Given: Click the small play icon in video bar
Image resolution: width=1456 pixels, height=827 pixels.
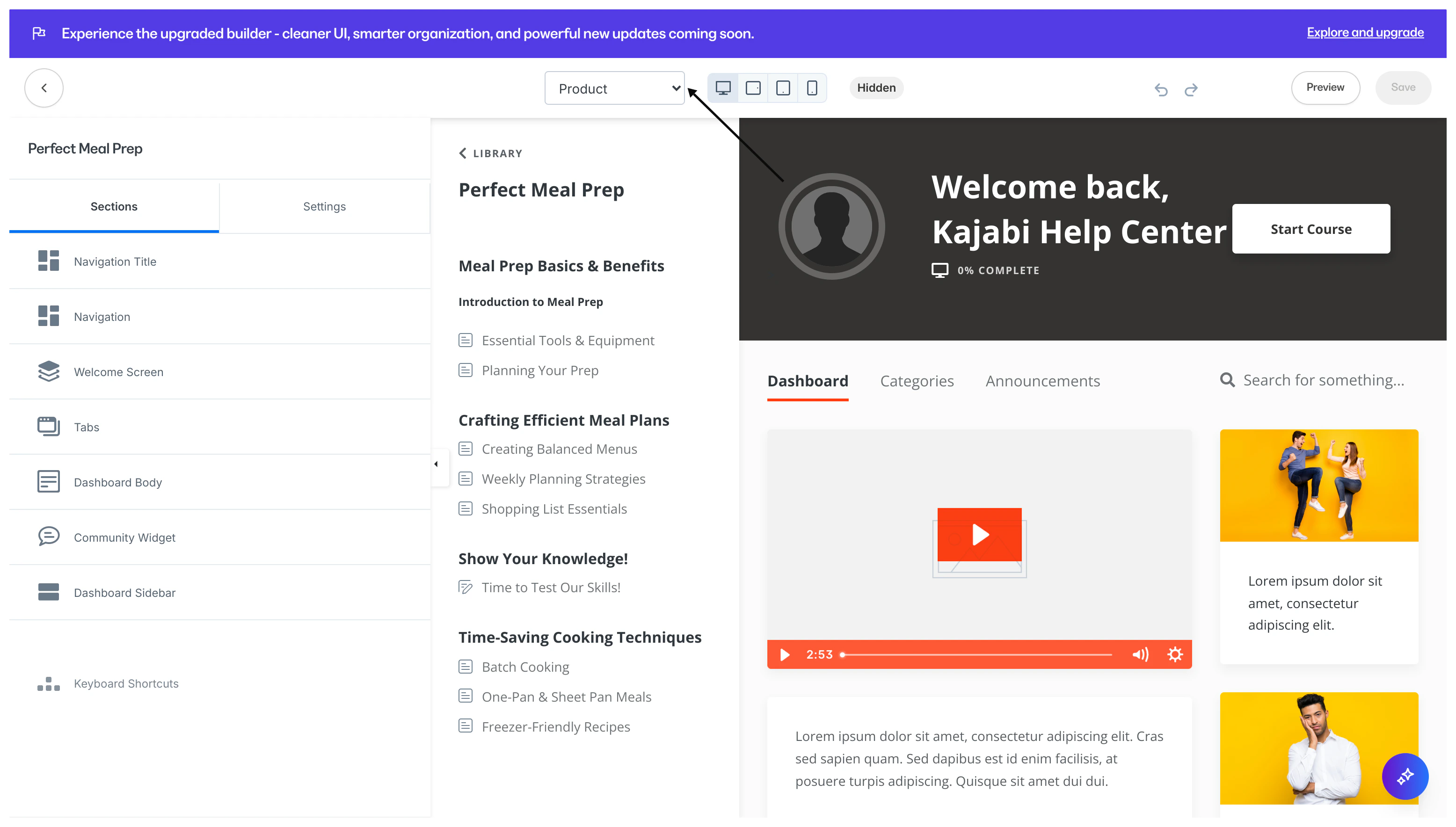Looking at the screenshot, I should pyautogui.click(x=785, y=655).
